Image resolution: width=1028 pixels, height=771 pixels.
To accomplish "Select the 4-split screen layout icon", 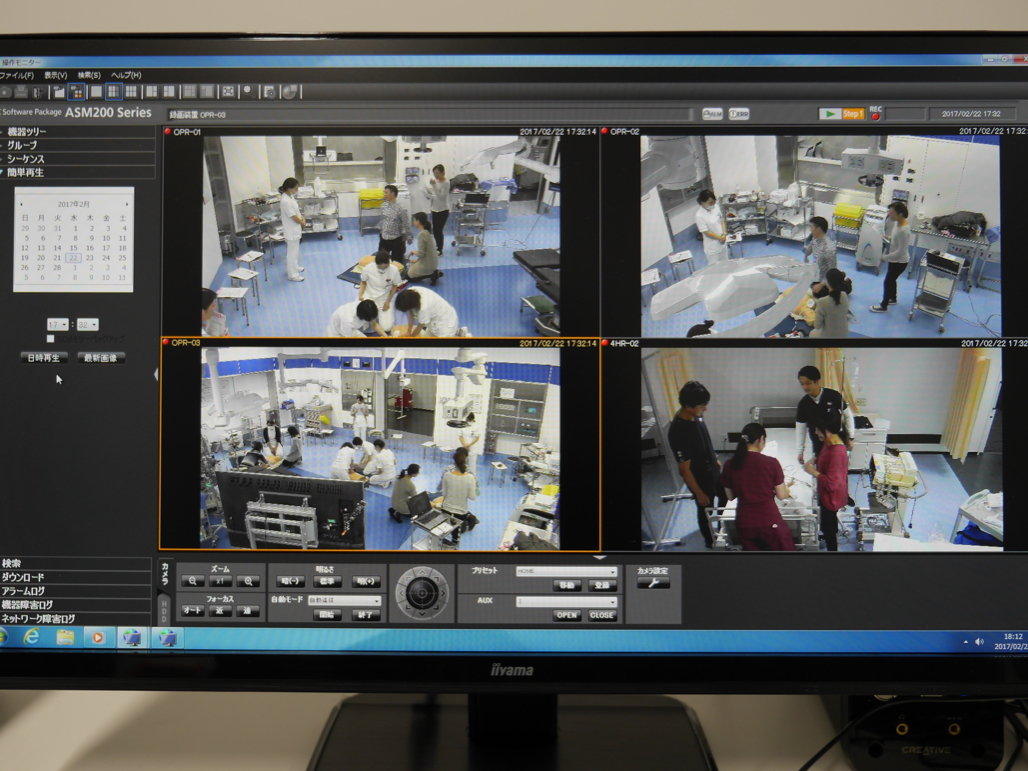I will [113, 92].
